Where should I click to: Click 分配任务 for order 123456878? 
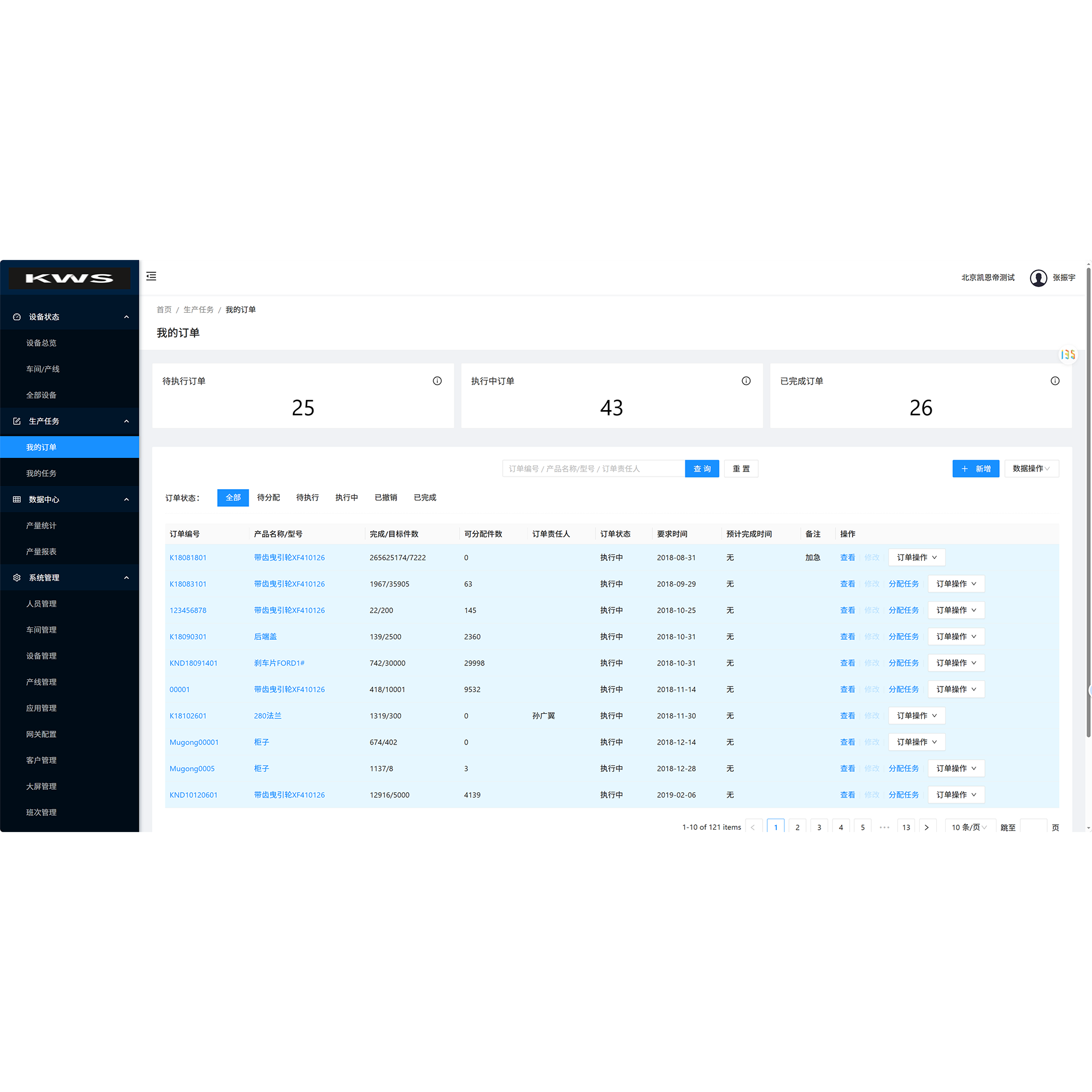tap(904, 610)
